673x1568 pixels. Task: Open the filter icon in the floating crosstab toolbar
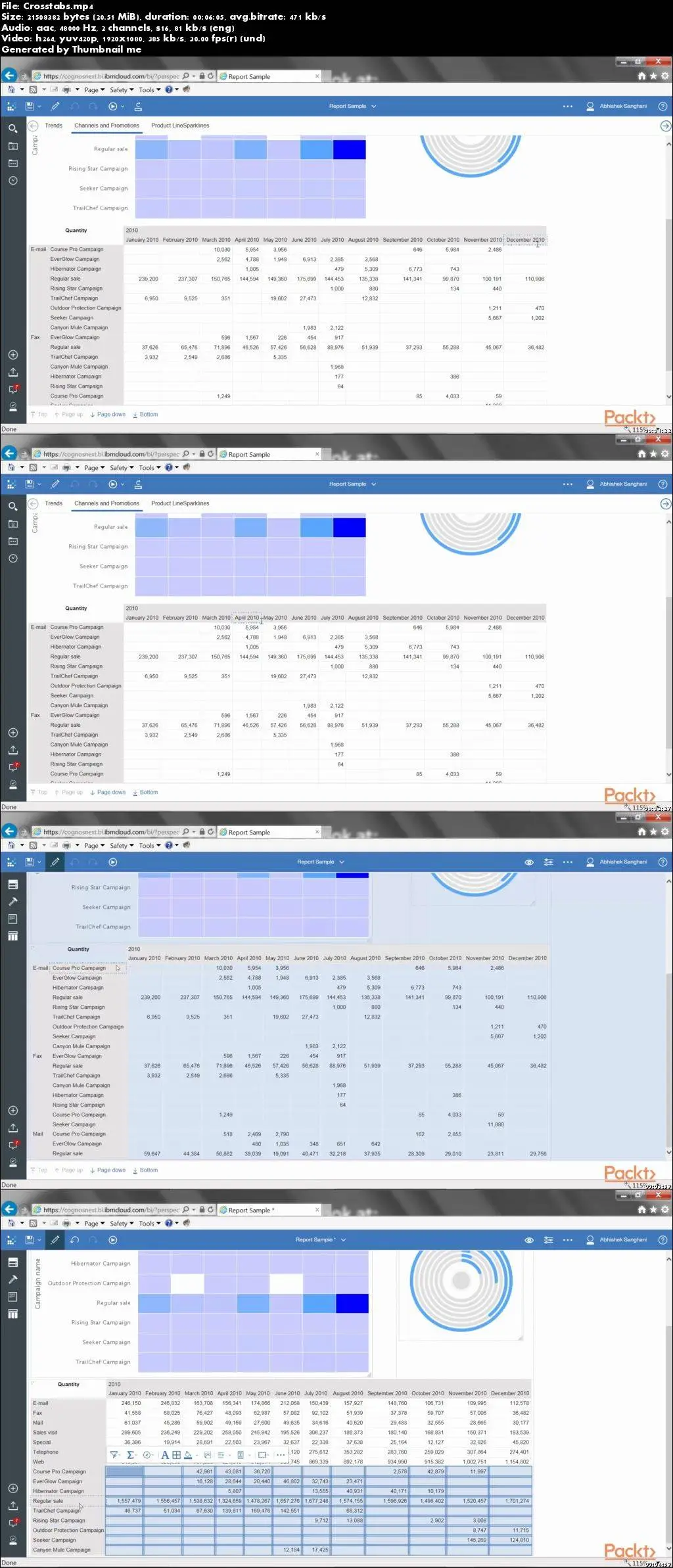coord(114,1454)
